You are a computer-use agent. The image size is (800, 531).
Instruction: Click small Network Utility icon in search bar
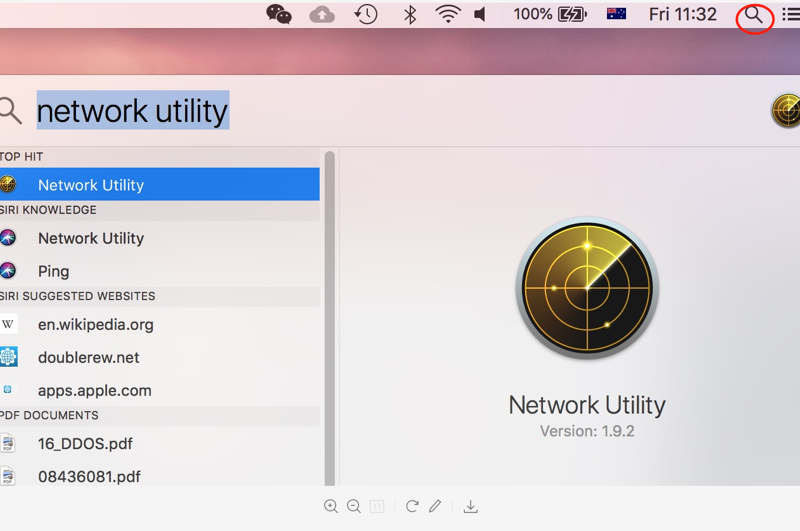point(786,110)
